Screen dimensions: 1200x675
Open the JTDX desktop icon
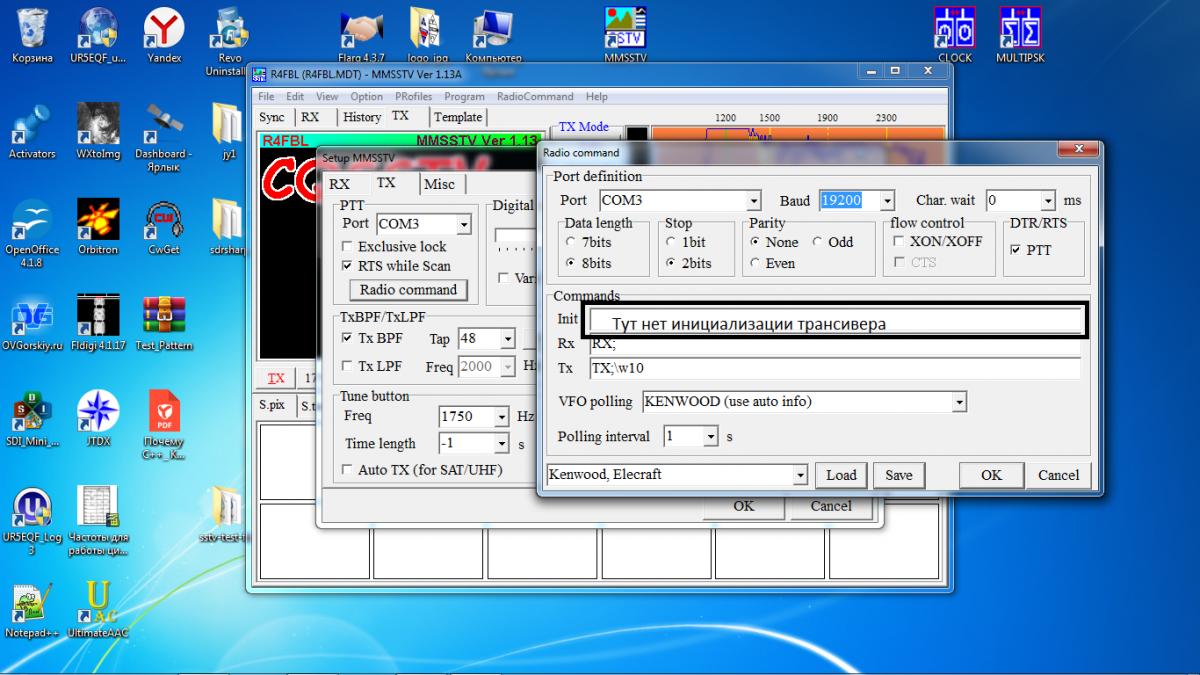(98, 415)
